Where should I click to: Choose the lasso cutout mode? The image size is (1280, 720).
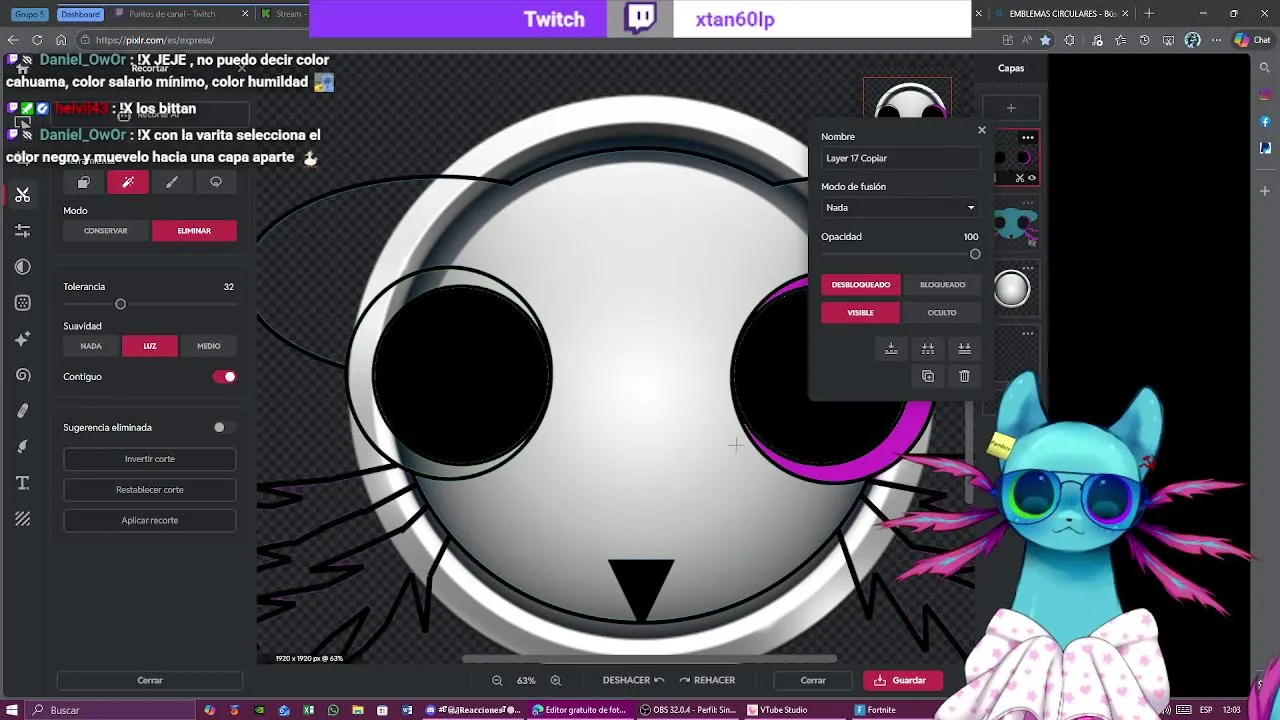(x=216, y=182)
